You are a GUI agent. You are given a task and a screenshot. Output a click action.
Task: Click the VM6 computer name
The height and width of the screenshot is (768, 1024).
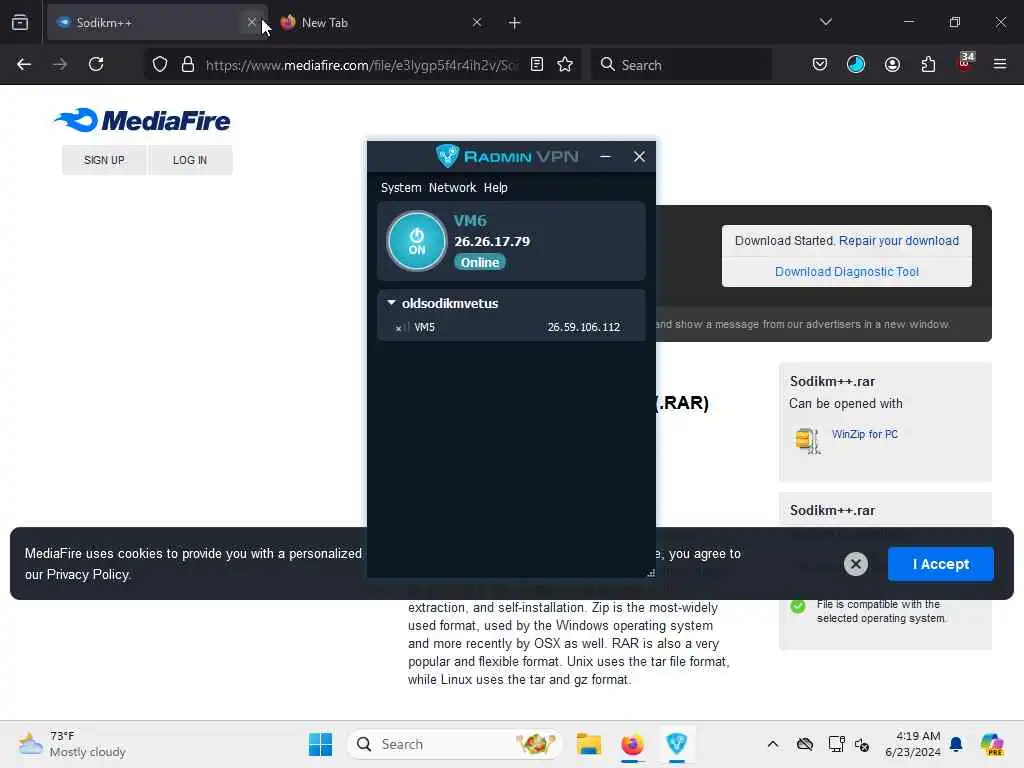[470, 220]
